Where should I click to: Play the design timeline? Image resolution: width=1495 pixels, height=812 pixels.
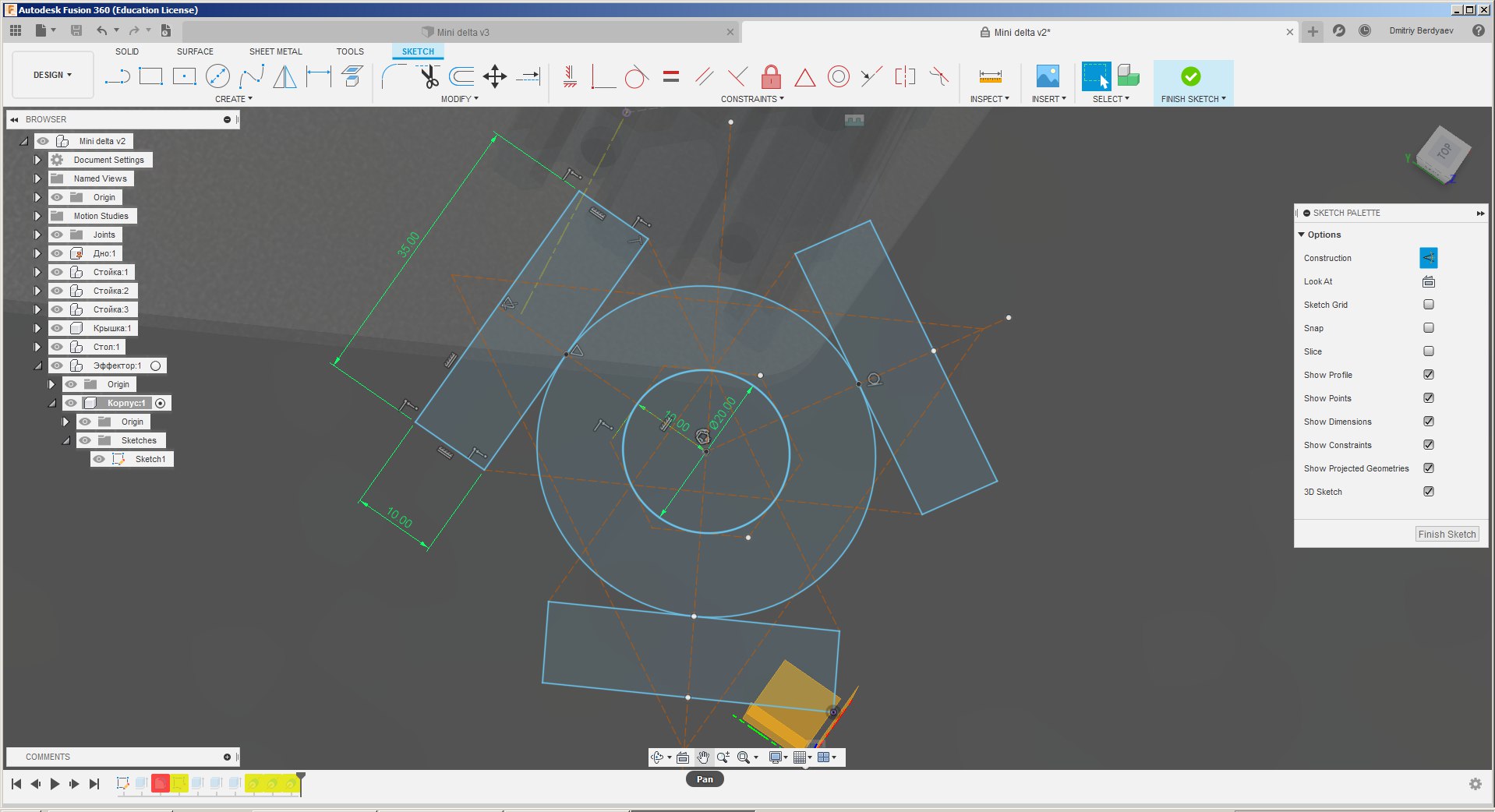pyautogui.click(x=55, y=784)
